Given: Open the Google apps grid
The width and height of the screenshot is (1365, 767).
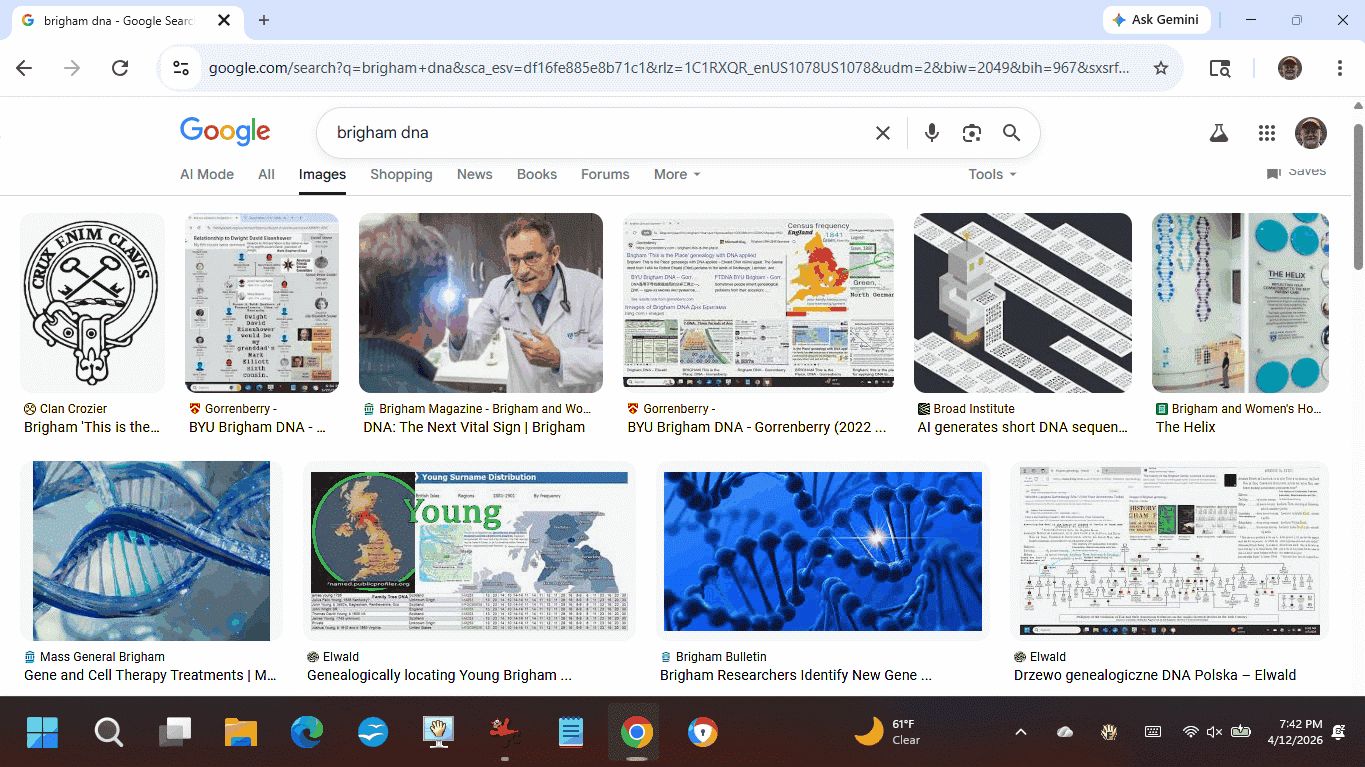Looking at the screenshot, I should (1266, 133).
